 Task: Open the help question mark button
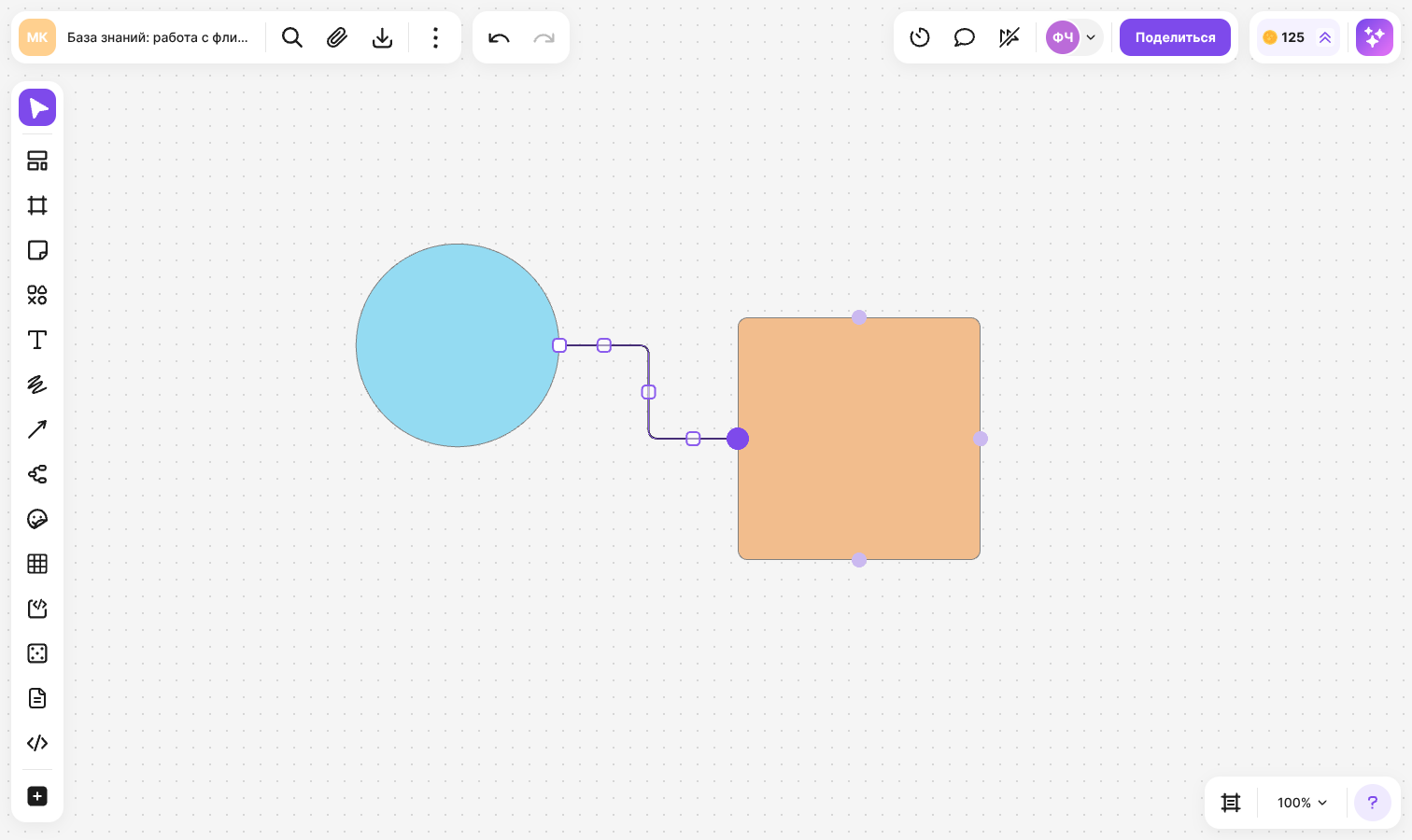(x=1373, y=803)
